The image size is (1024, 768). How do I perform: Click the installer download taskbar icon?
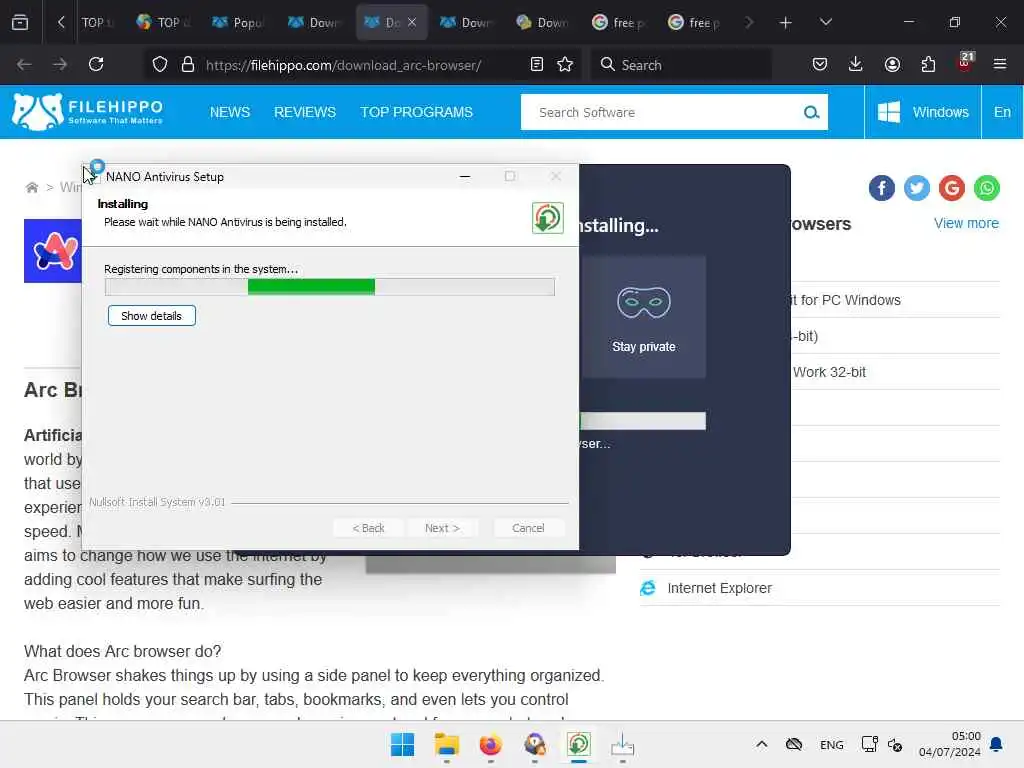622,745
